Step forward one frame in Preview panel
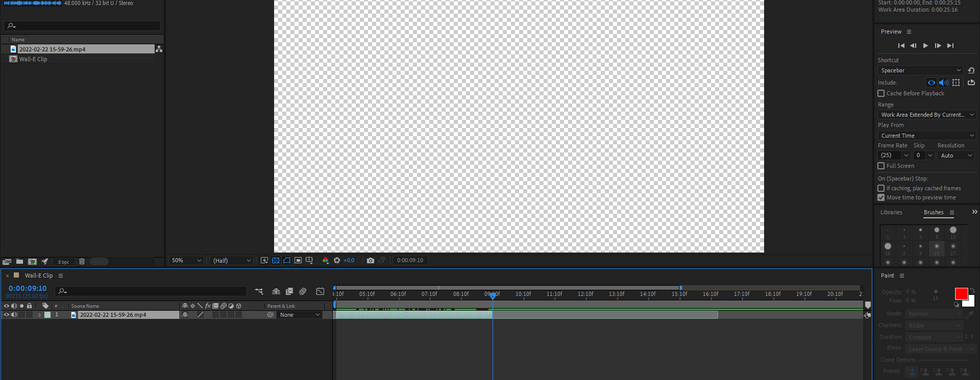980x380 pixels. click(938, 46)
